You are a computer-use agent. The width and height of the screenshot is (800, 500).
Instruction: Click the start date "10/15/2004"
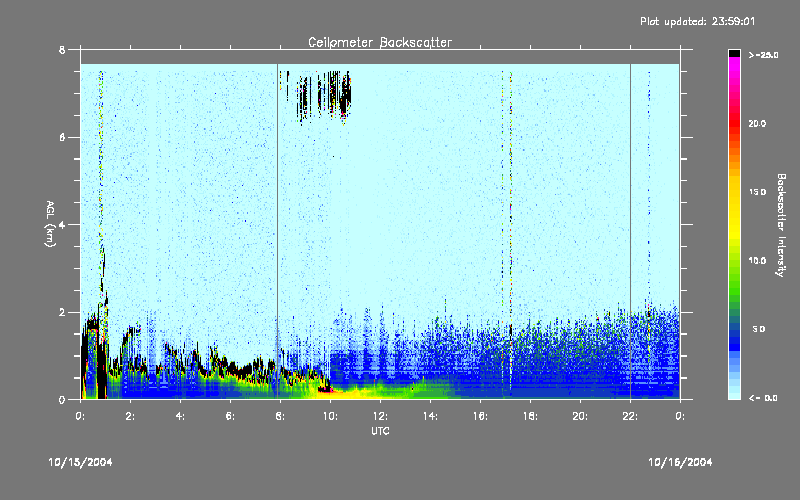[x=80, y=462]
